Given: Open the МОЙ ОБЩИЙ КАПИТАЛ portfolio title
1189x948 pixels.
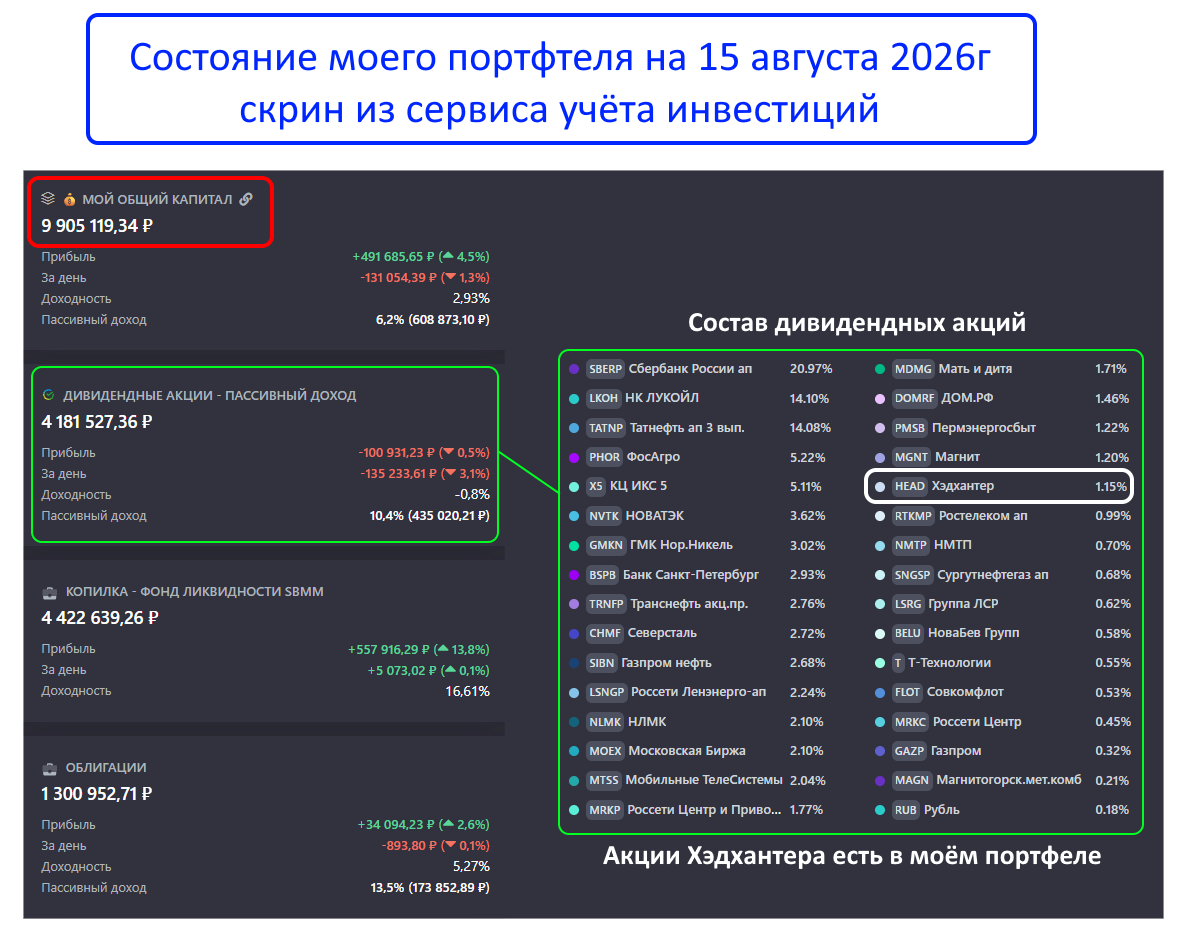Looking at the screenshot, I should pos(157,199).
